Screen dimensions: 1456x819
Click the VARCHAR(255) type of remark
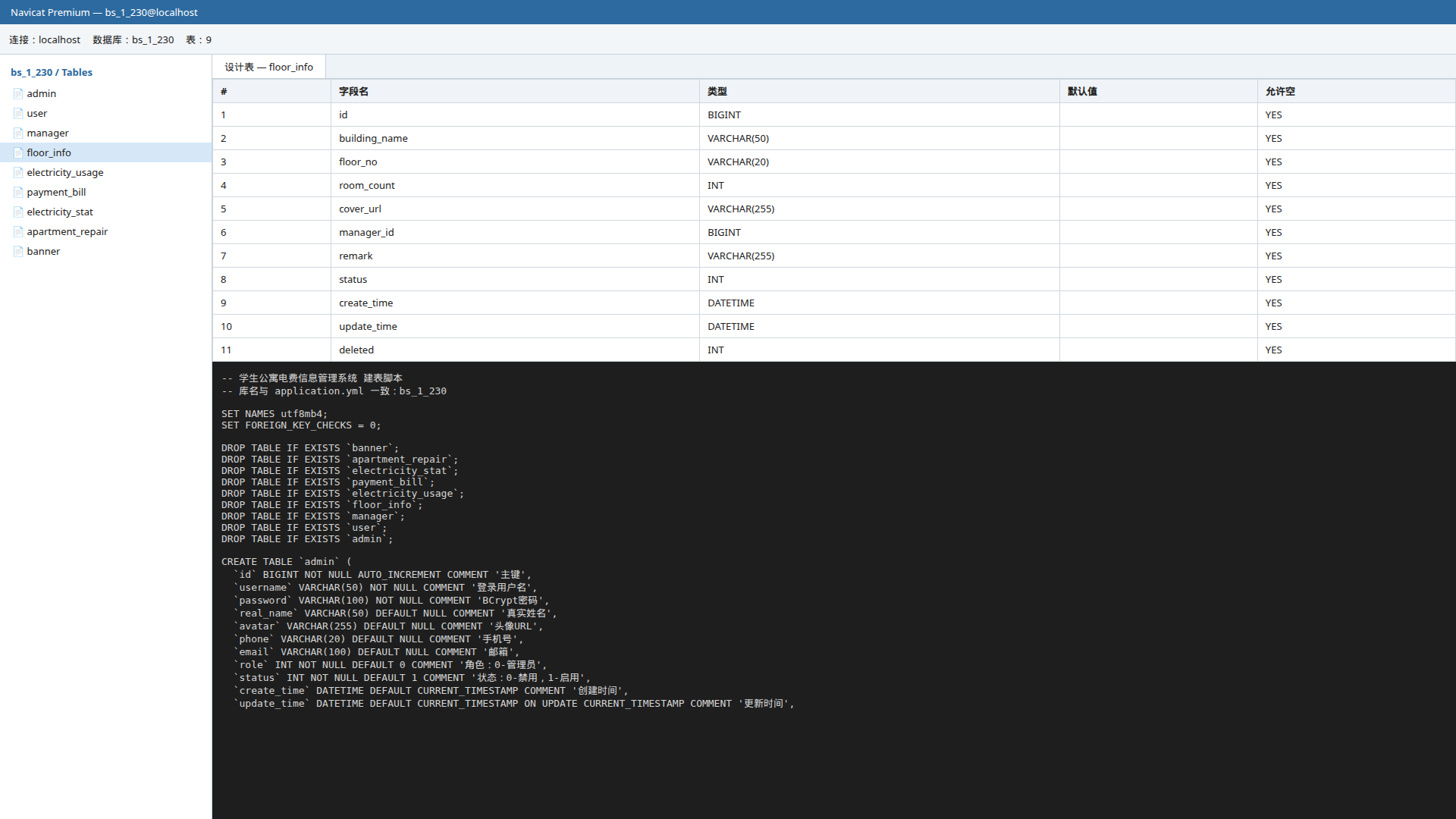point(879,256)
